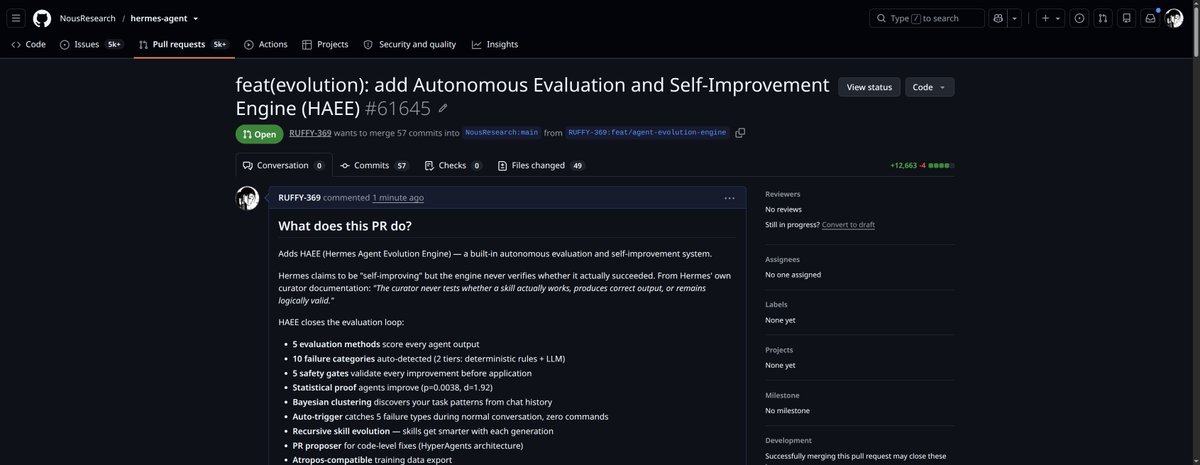Open the issues icon in top bar

point(1079,18)
